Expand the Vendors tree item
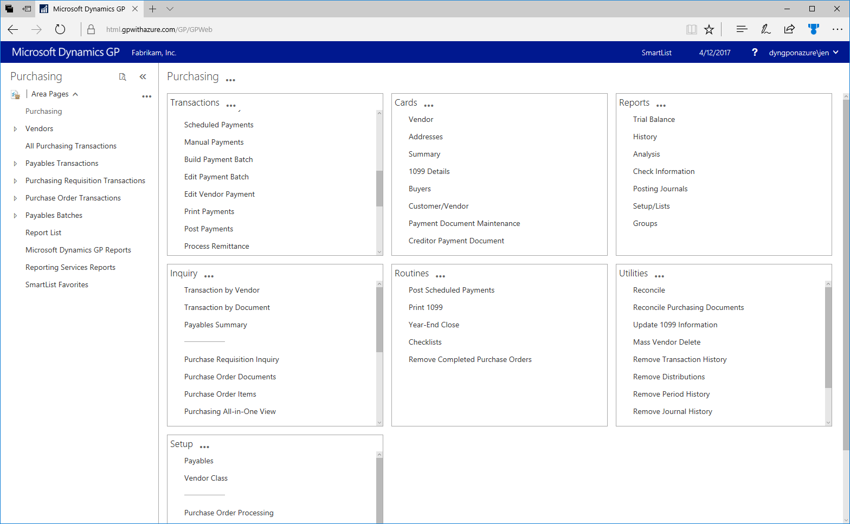Image resolution: width=850 pixels, height=524 pixels. pos(15,129)
